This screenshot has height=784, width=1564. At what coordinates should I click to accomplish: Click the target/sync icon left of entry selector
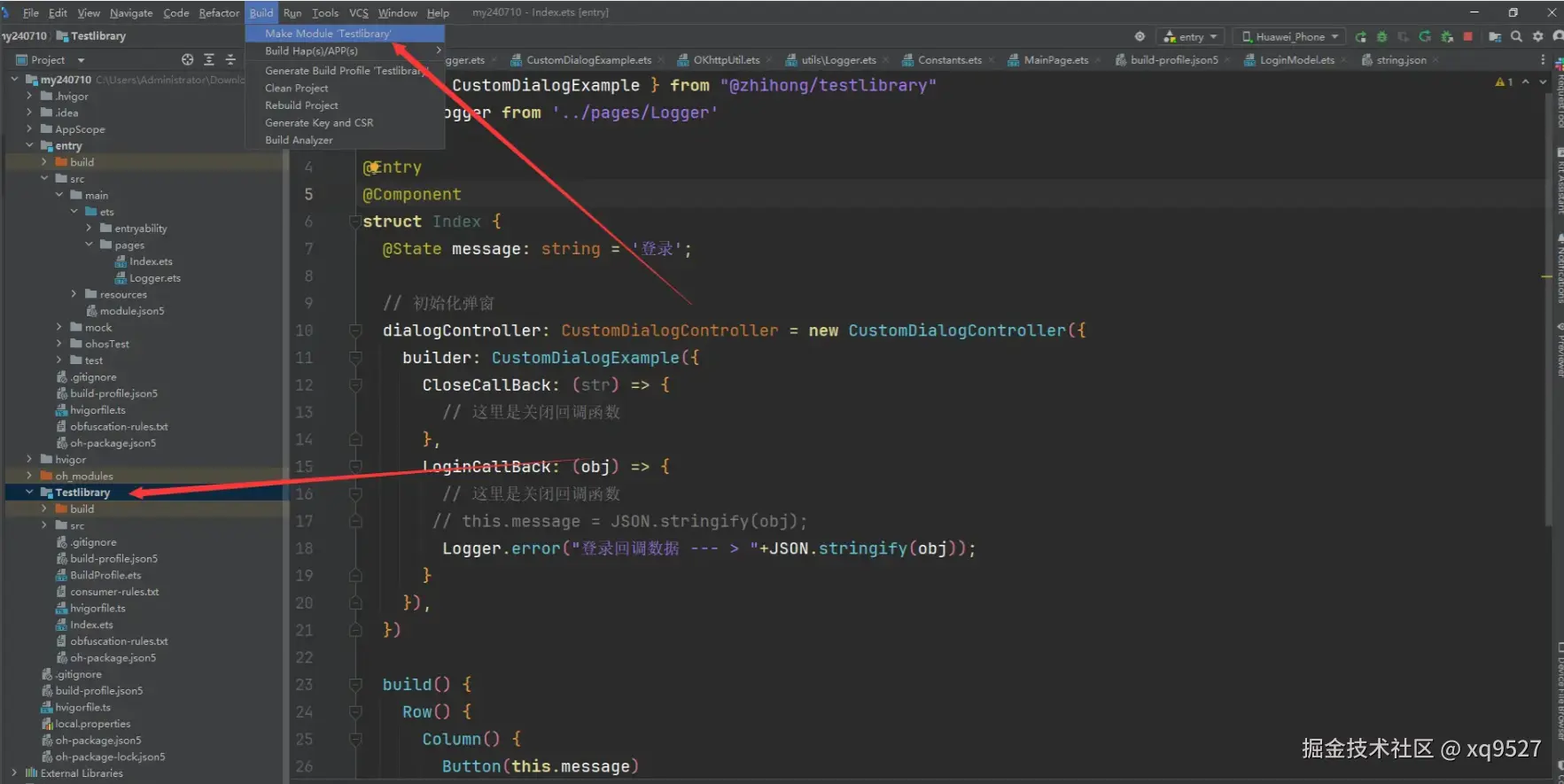pos(1140,36)
